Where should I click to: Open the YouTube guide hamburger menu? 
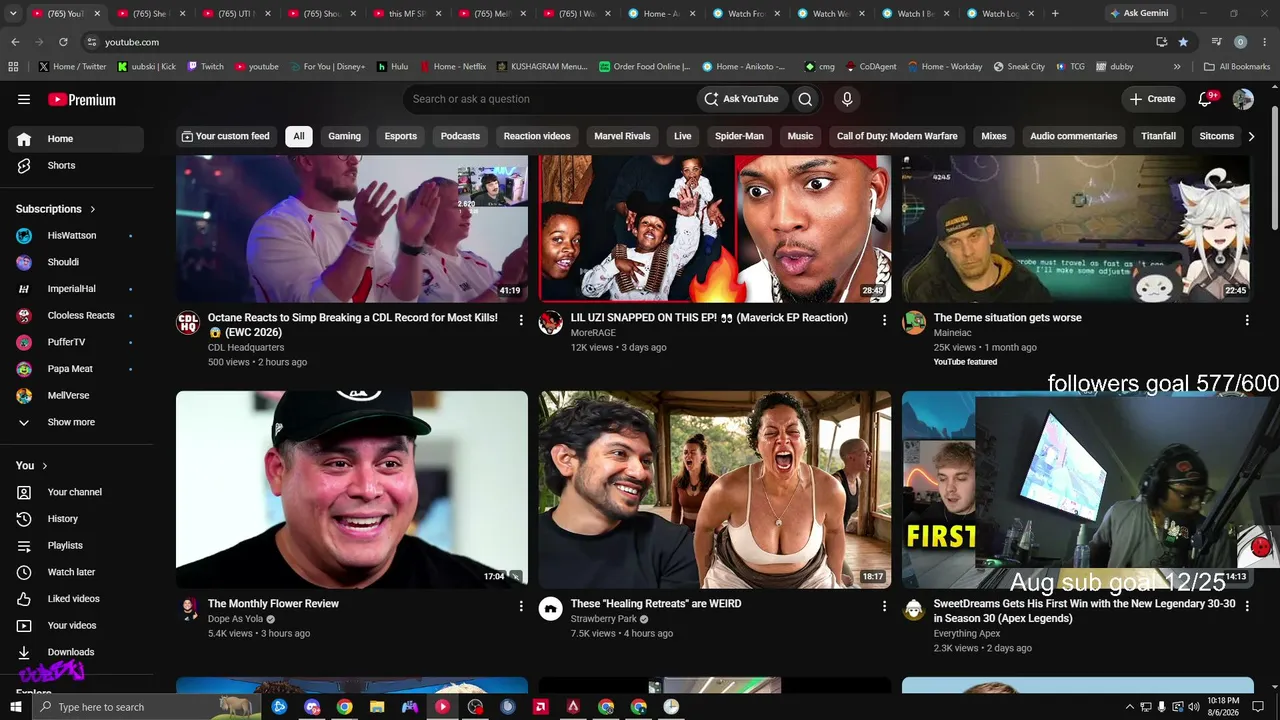(24, 99)
